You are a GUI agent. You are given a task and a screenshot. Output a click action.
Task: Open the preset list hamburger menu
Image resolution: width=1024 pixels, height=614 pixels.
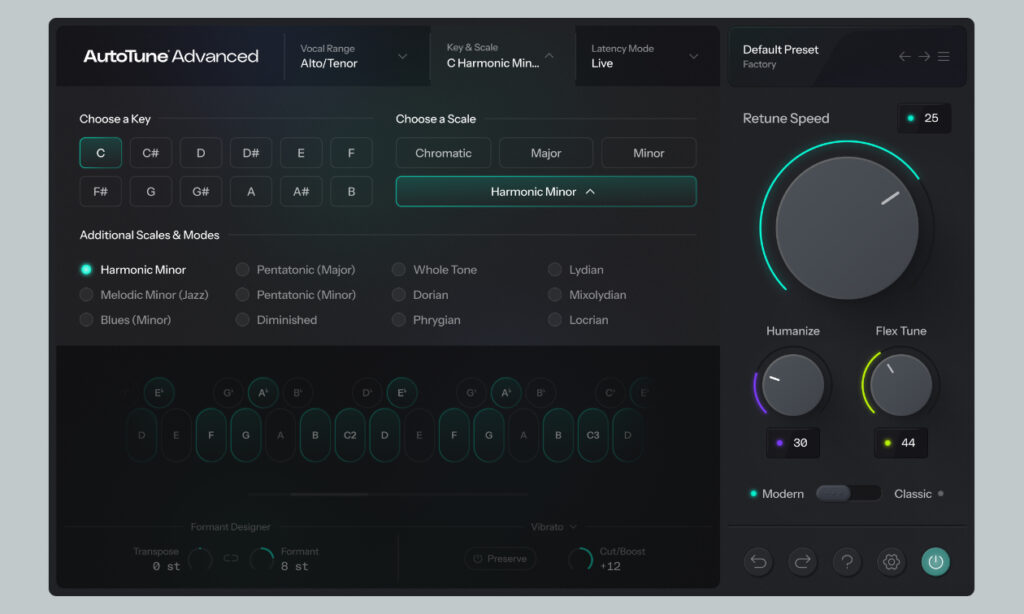(944, 57)
